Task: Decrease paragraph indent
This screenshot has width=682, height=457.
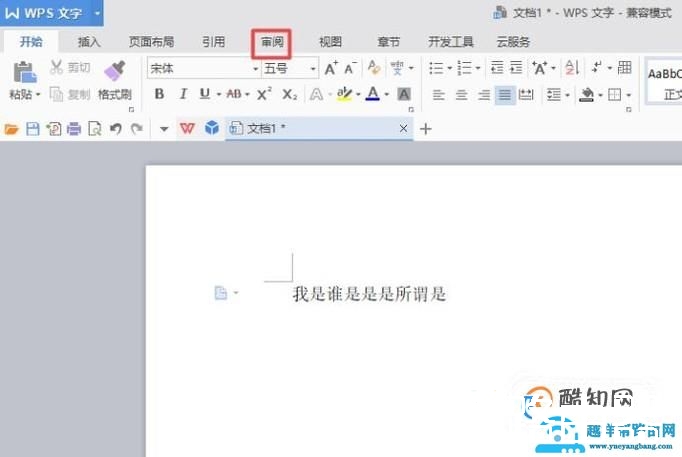Action: [497, 68]
